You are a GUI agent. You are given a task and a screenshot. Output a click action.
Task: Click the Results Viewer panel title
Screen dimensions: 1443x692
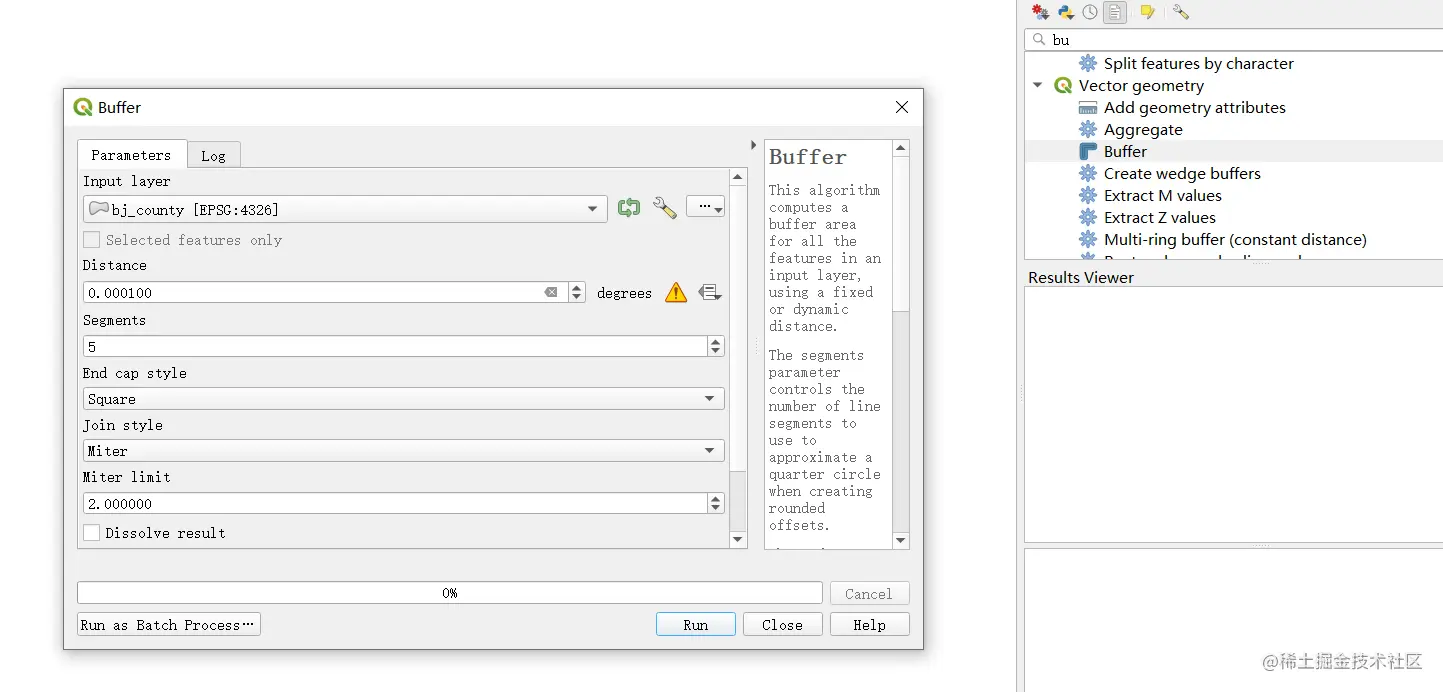coord(1081,277)
